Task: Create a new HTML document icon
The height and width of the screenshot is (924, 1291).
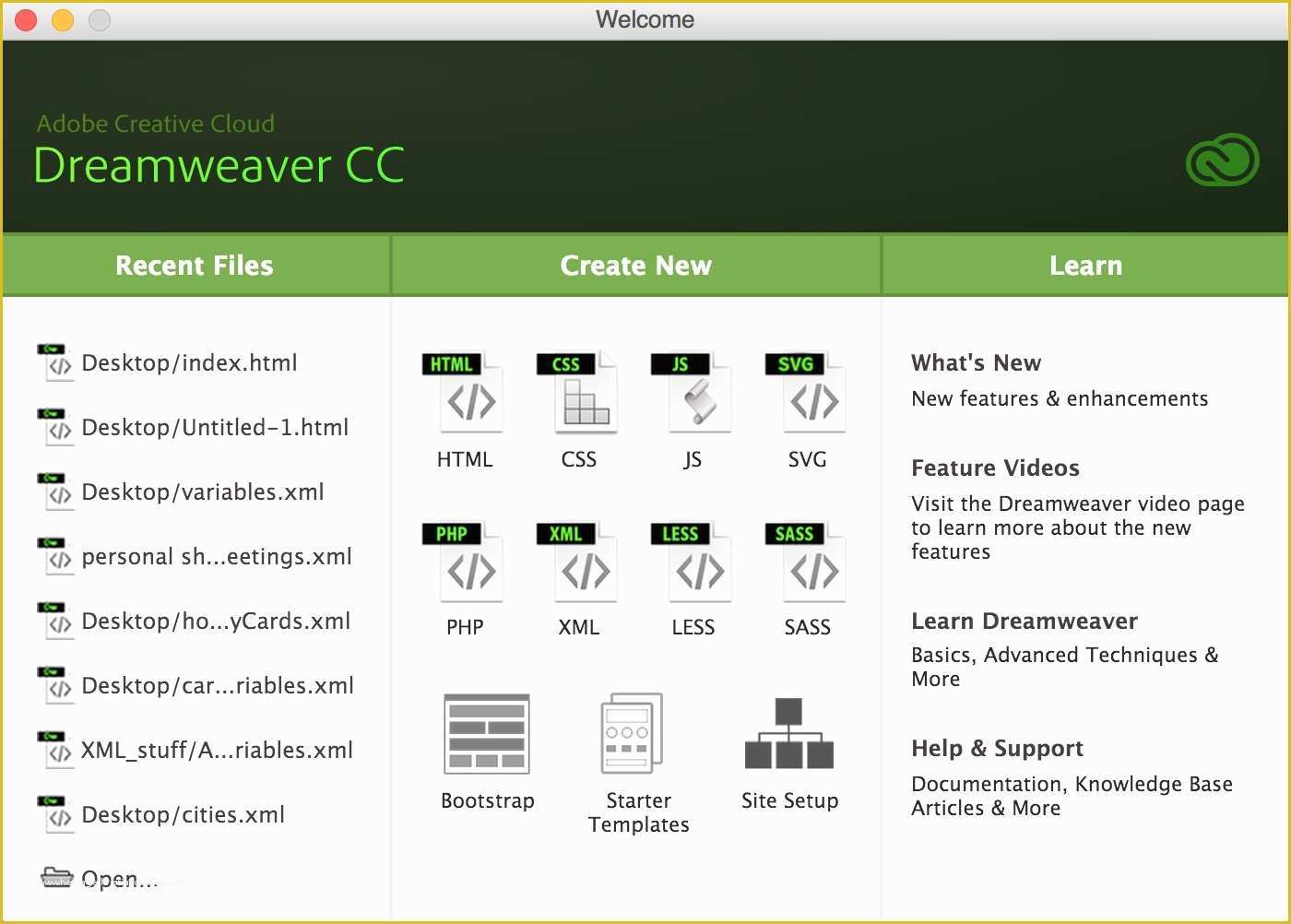Action: pyautogui.click(x=464, y=391)
